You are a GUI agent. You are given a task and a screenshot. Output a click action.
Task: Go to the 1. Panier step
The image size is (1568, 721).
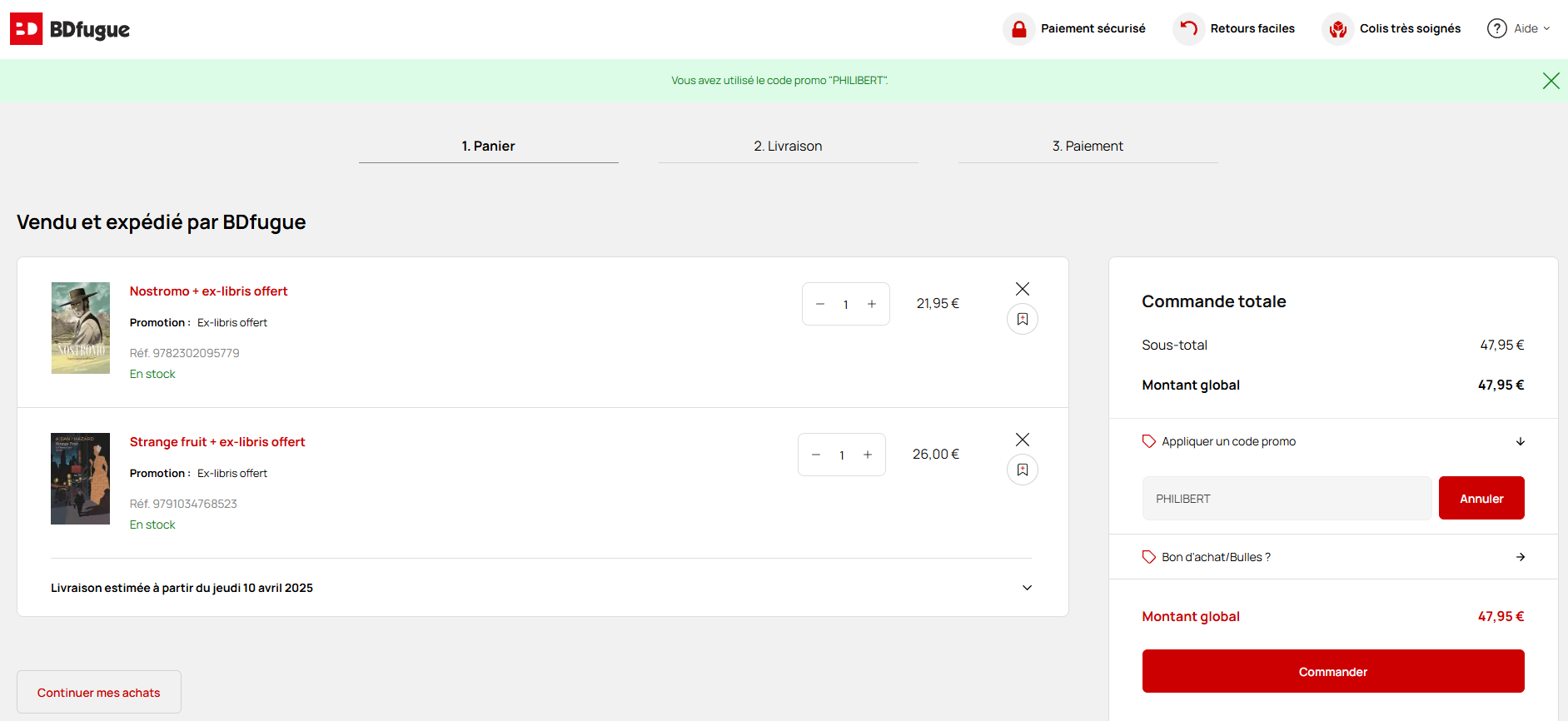[x=489, y=146]
